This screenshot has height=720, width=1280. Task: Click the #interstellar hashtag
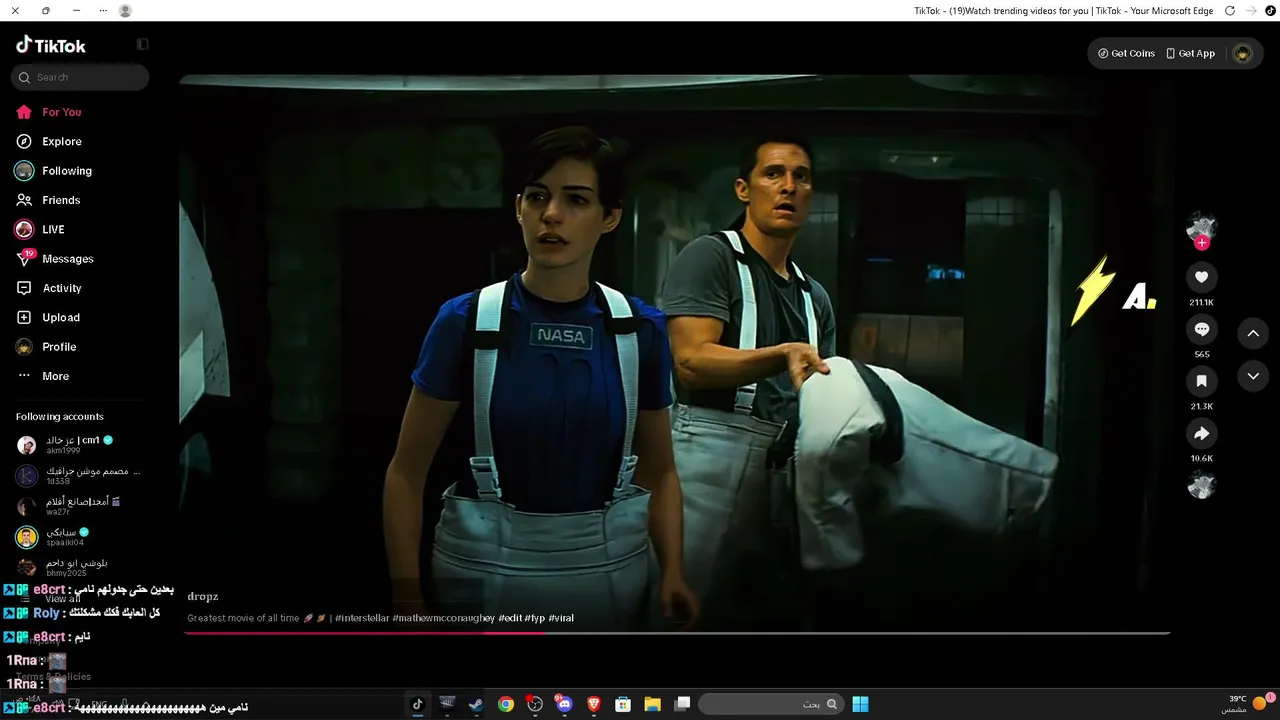362,618
